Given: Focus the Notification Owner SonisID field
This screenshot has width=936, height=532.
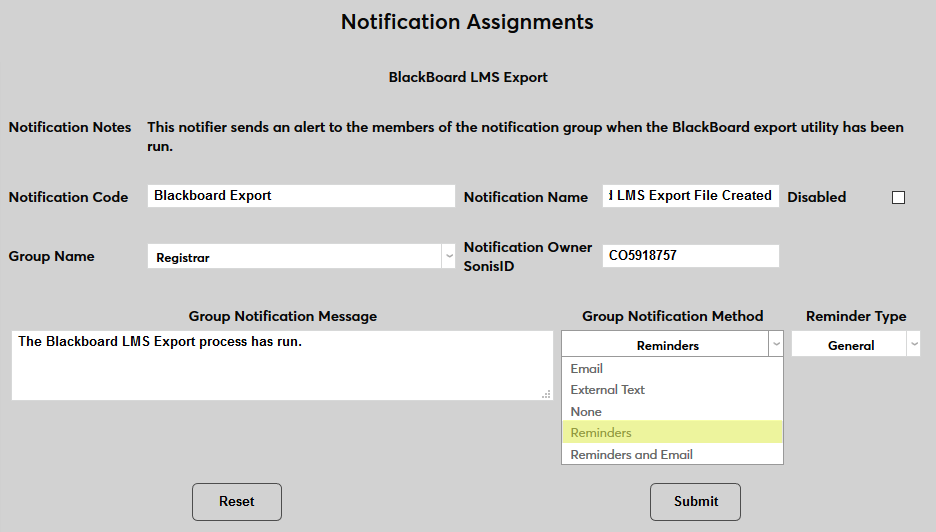Looking at the screenshot, I should 691,256.
